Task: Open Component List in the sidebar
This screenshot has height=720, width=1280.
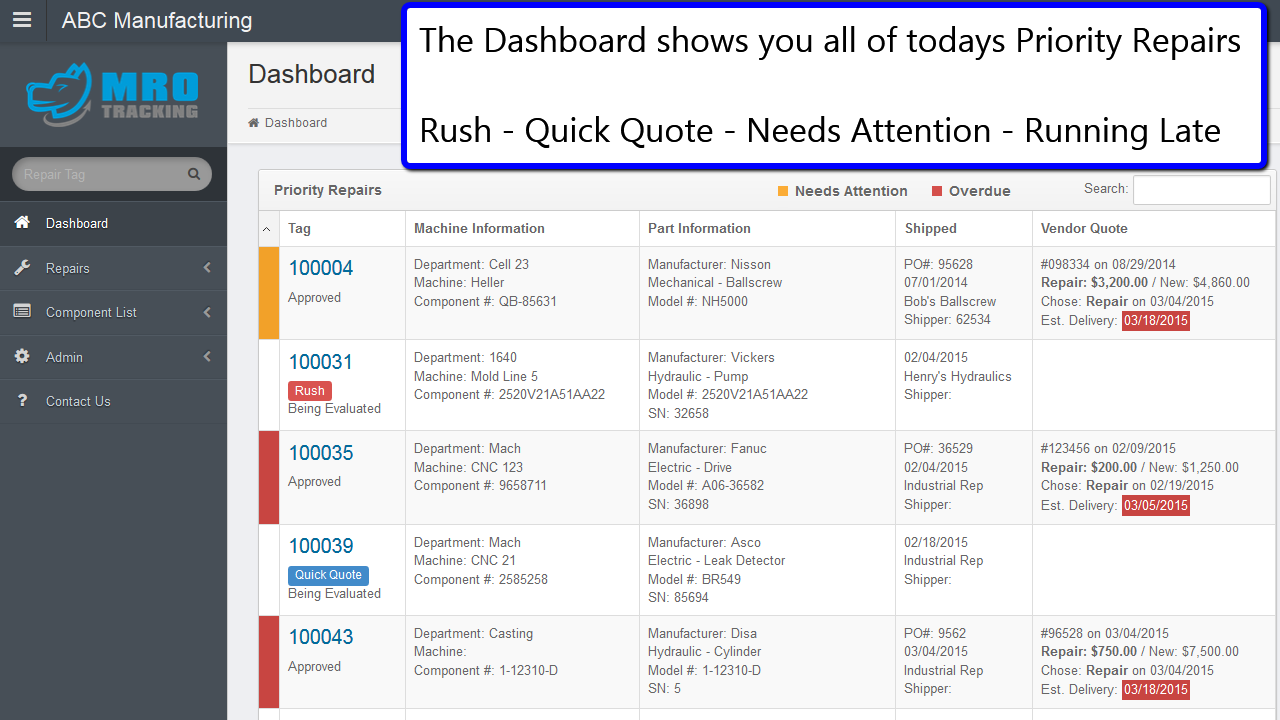Action: coord(113,312)
